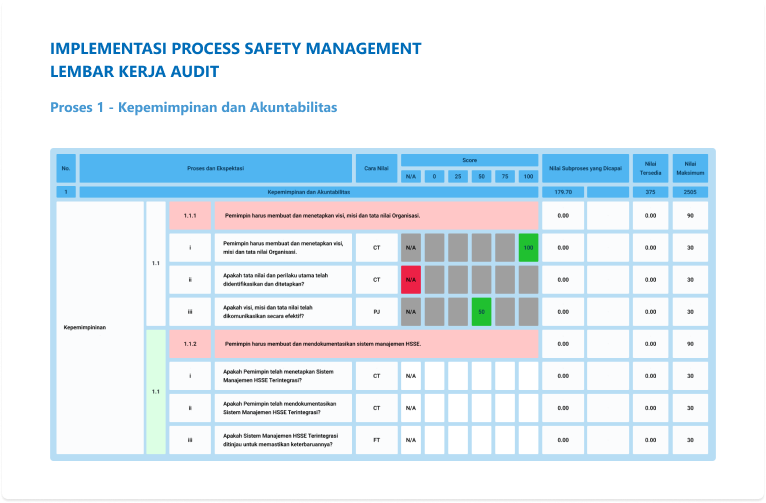Click 'Apakah Pemimpin telah mendokumentasikan' question
This screenshot has height=503, width=766.
tap(283, 408)
